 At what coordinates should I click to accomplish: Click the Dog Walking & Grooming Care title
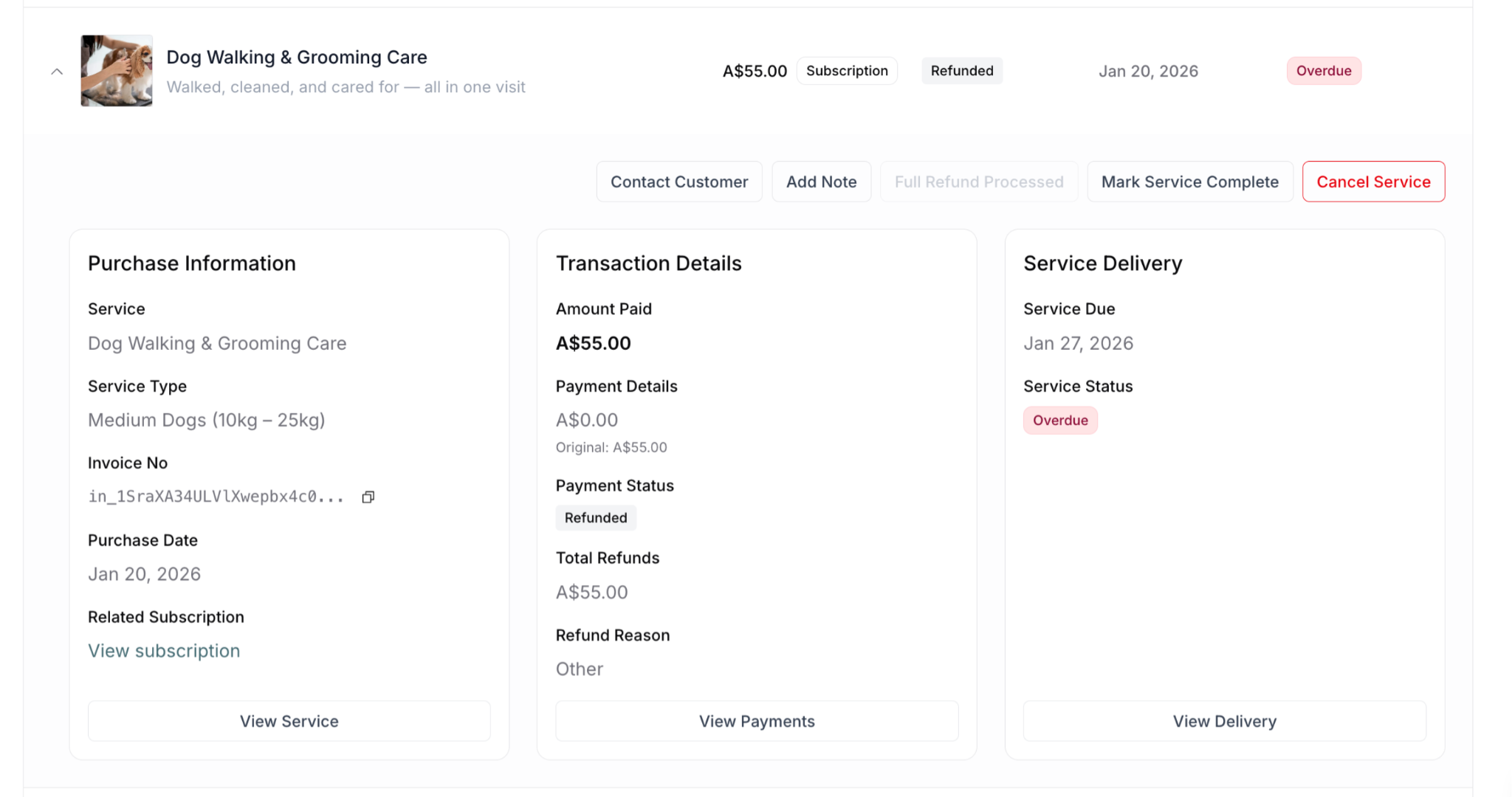tap(297, 58)
